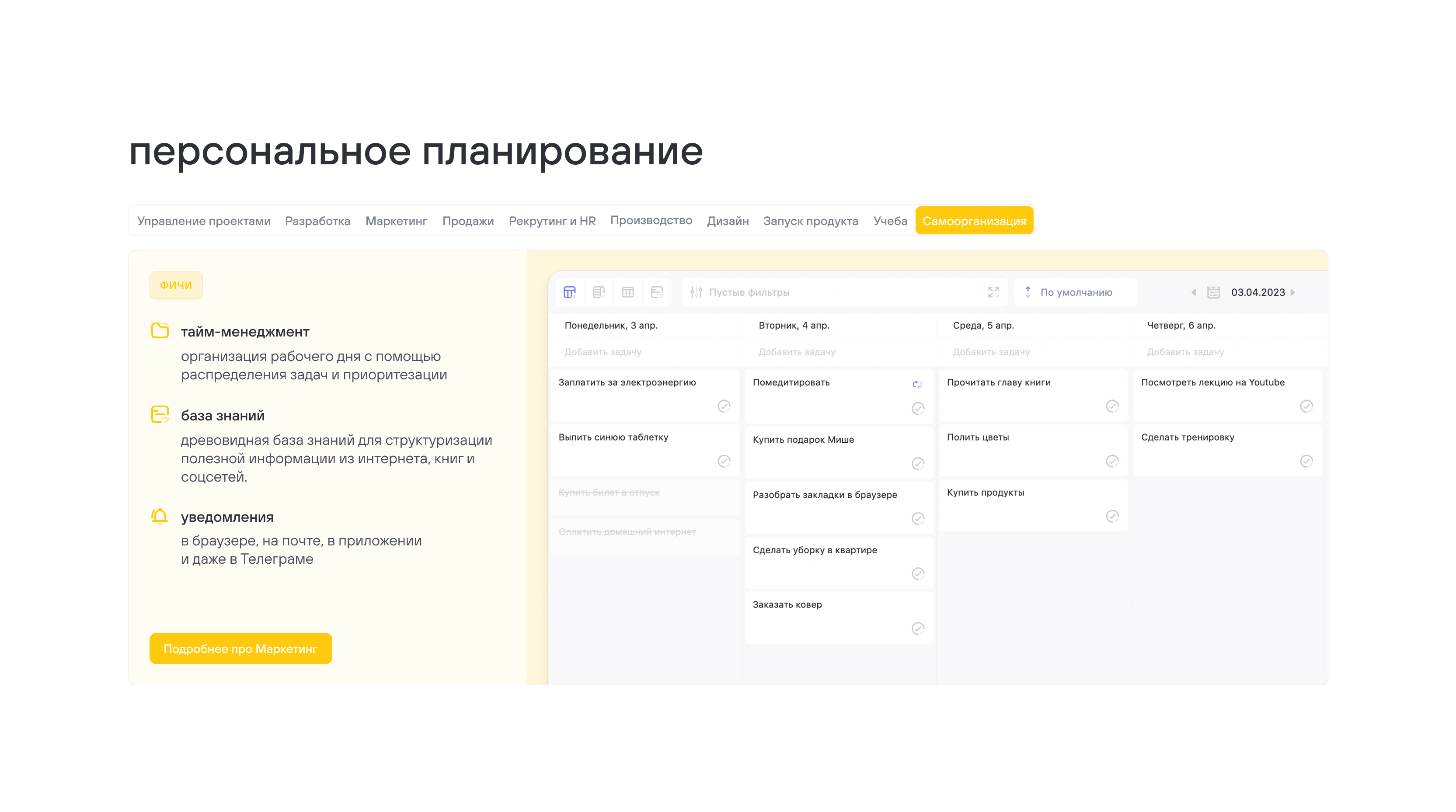
Task: Click Добавить задачу under Среда
Action: (991, 352)
